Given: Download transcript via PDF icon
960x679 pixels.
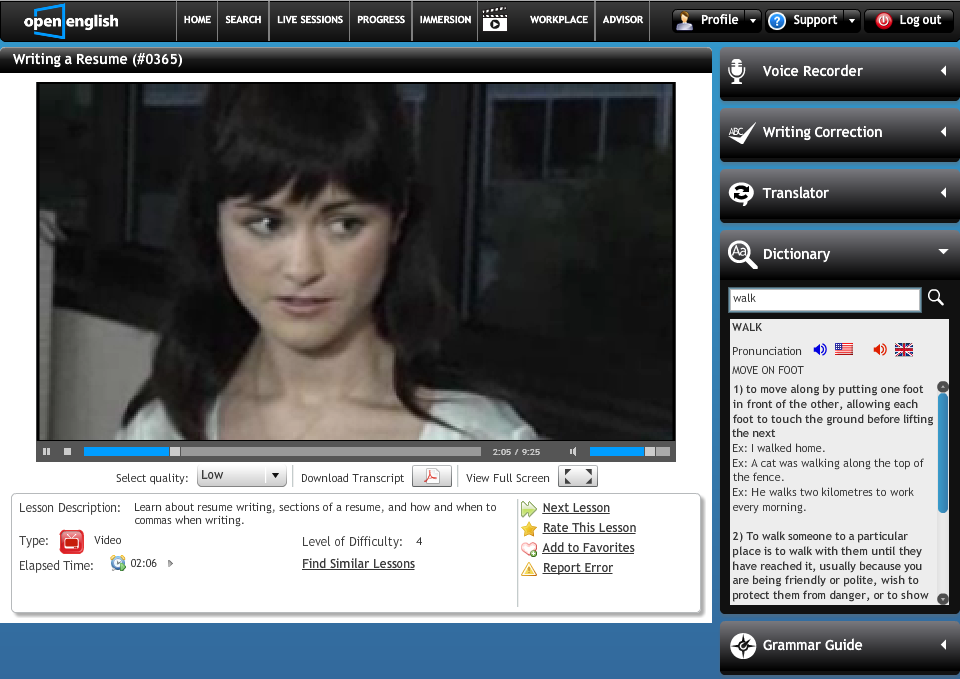Looking at the screenshot, I should (x=431, y=477).
